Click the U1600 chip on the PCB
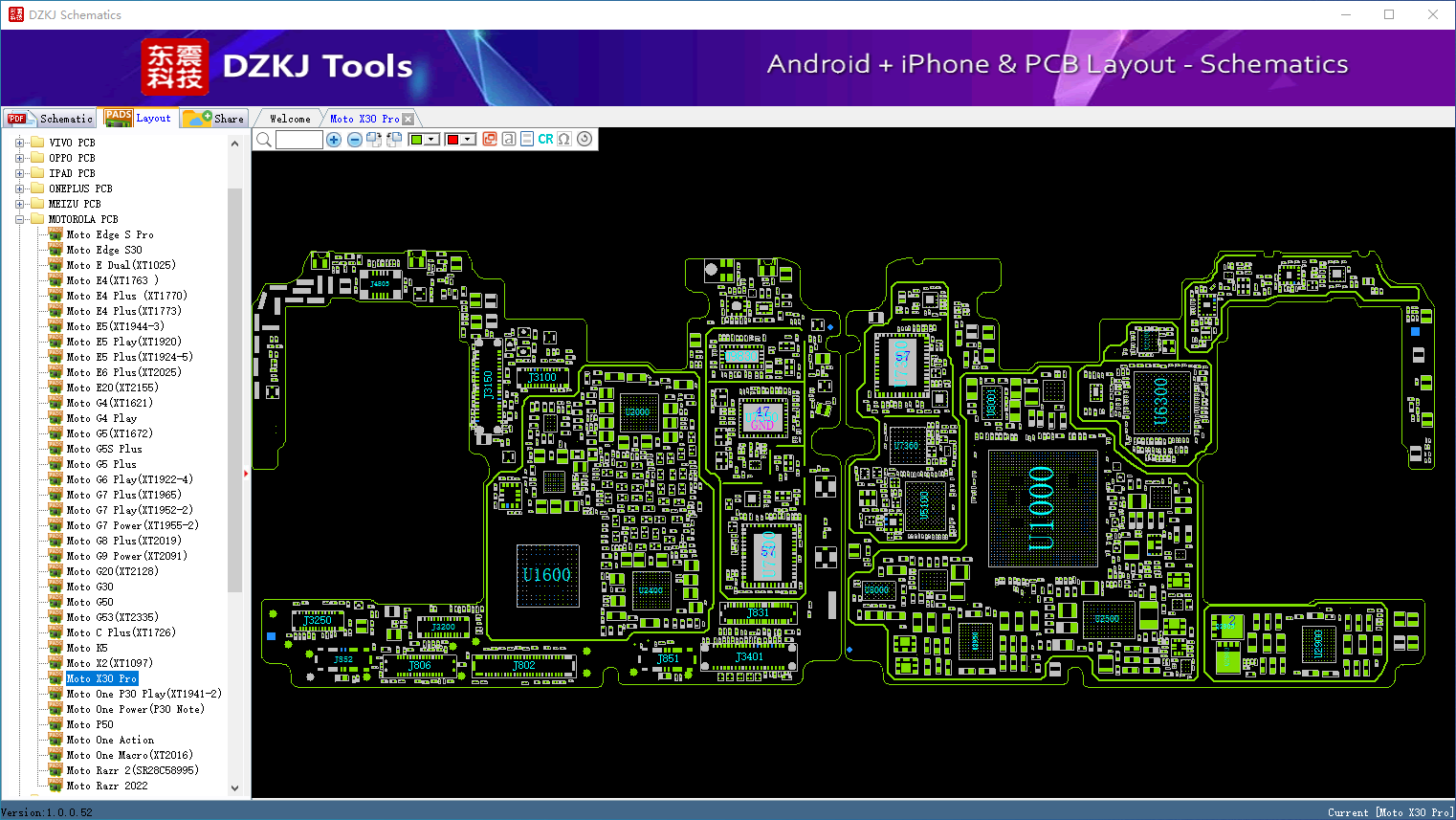The image size is (1456, 820). tap(547, 575)
